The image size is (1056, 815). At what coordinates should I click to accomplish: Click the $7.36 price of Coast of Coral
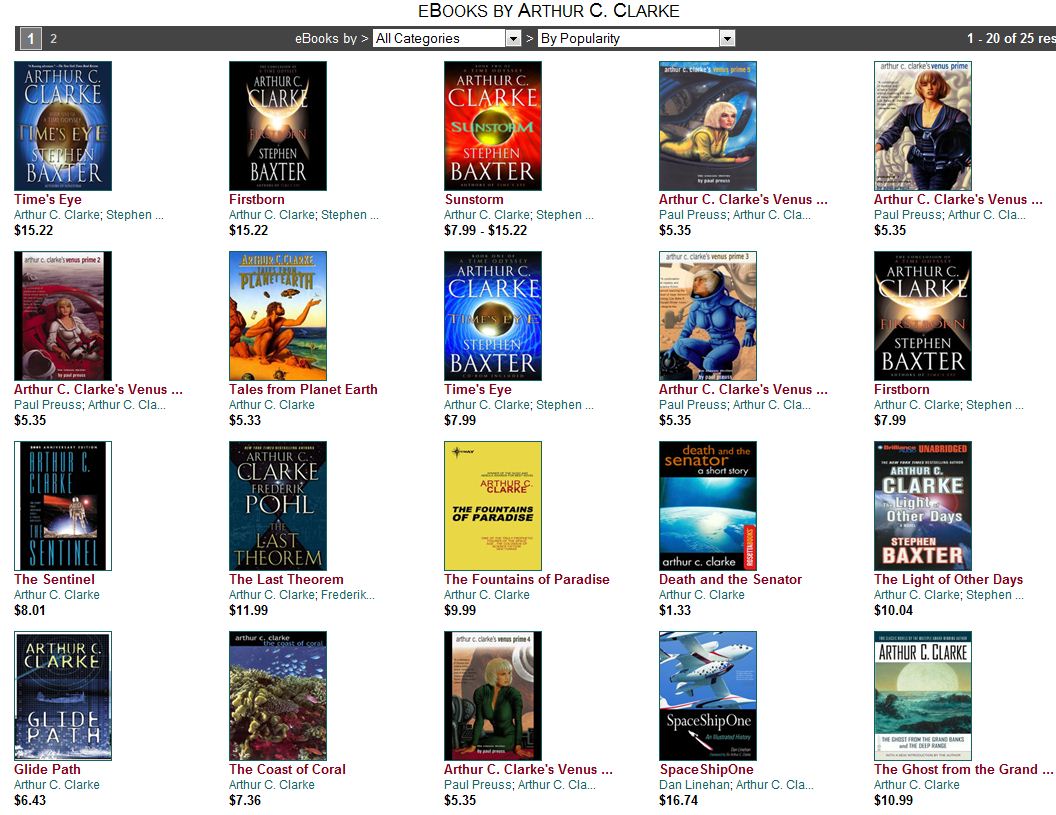pos(244,800)
